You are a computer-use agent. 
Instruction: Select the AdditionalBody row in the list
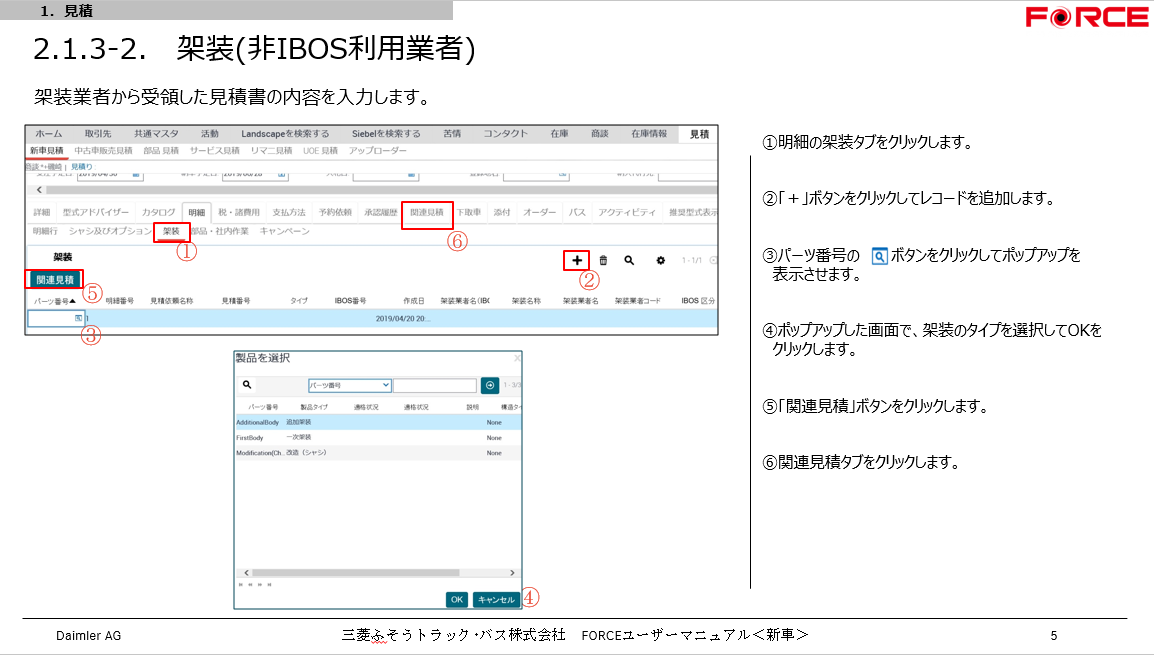258,422
